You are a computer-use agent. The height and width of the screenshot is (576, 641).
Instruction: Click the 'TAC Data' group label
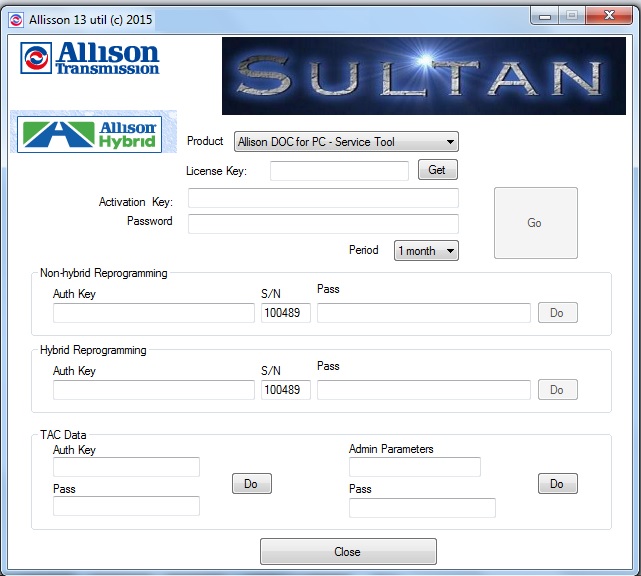63,435
